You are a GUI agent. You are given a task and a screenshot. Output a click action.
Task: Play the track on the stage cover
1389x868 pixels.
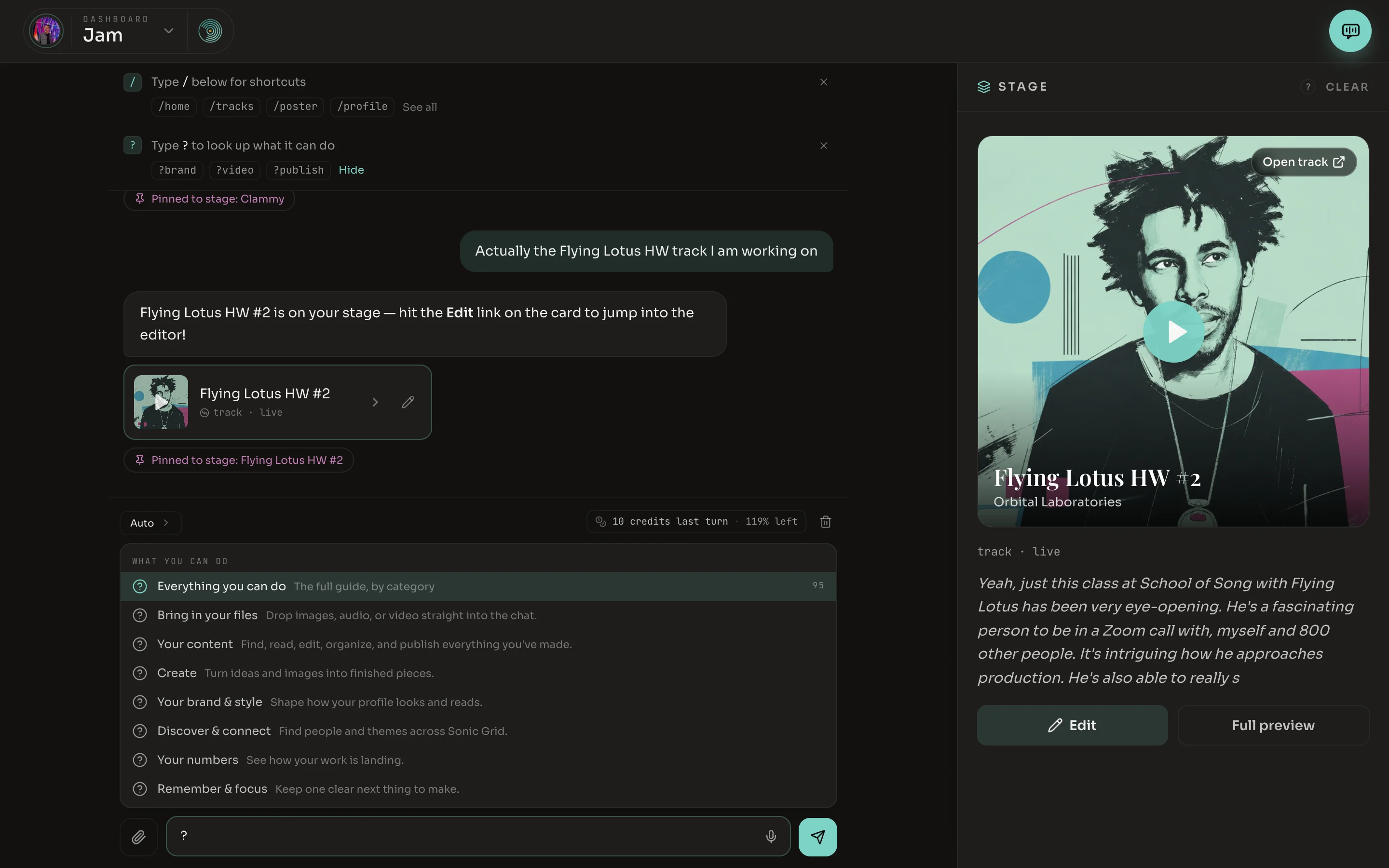[1174, 332]
